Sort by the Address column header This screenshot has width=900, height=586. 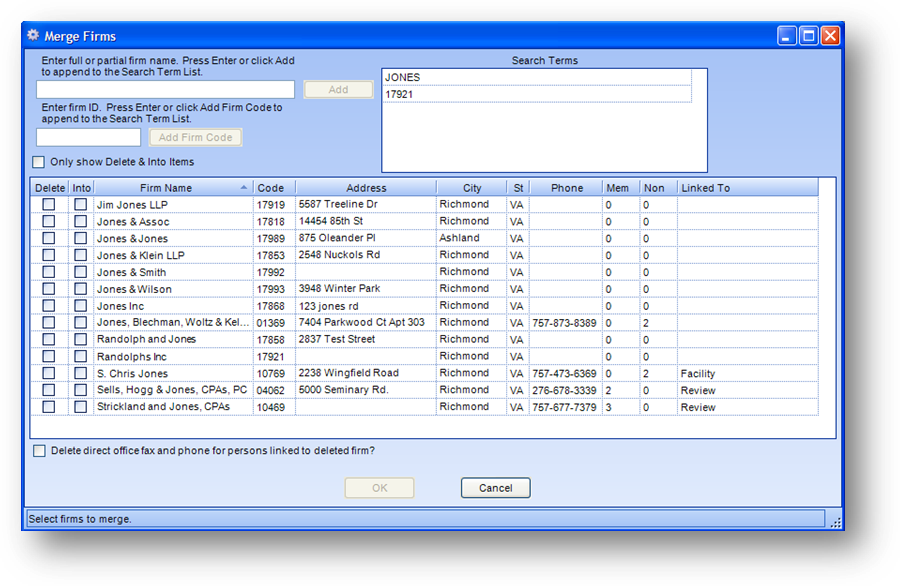(366, 188)
